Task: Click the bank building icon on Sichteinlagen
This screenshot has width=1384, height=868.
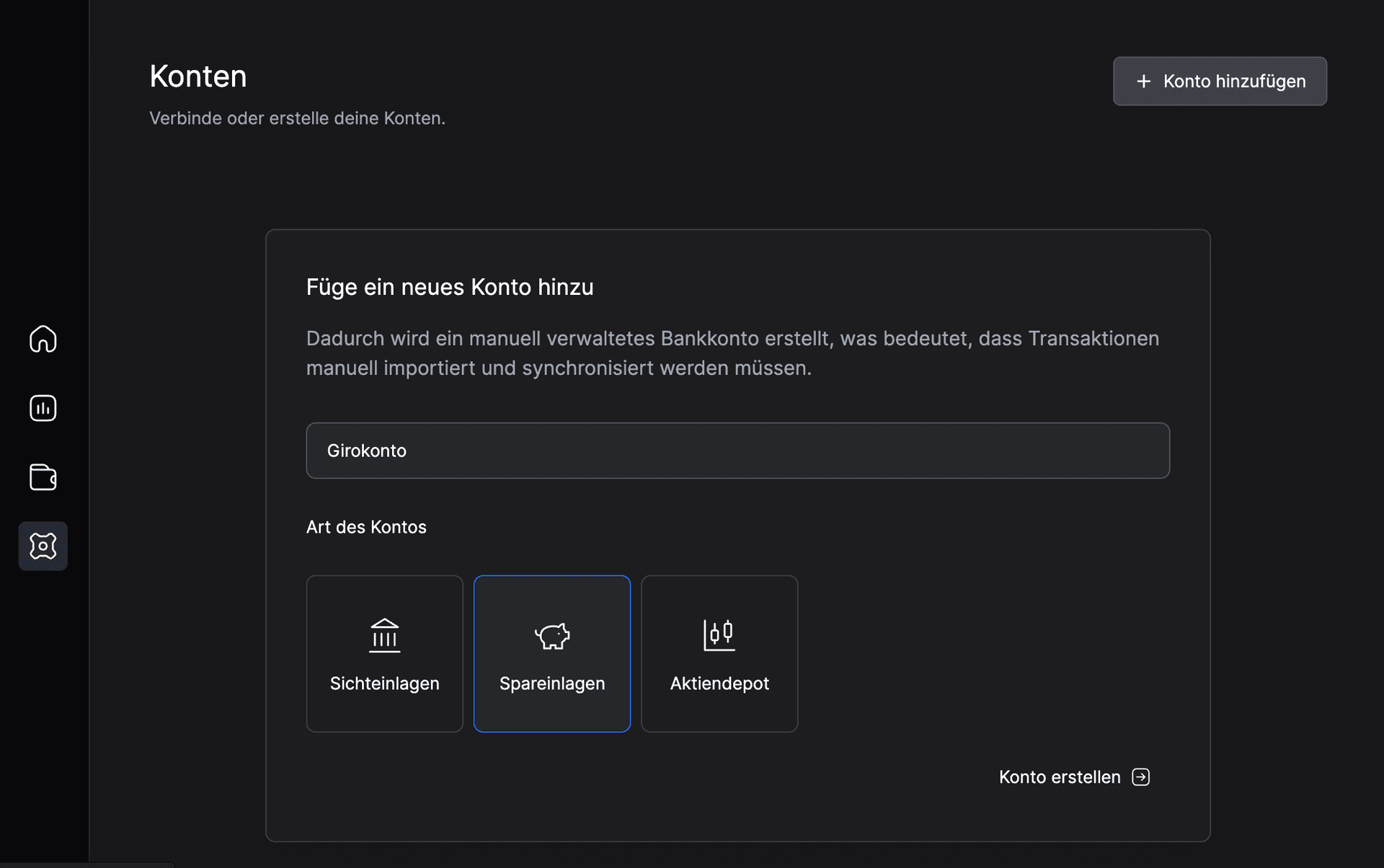Action: click(384, 635)
